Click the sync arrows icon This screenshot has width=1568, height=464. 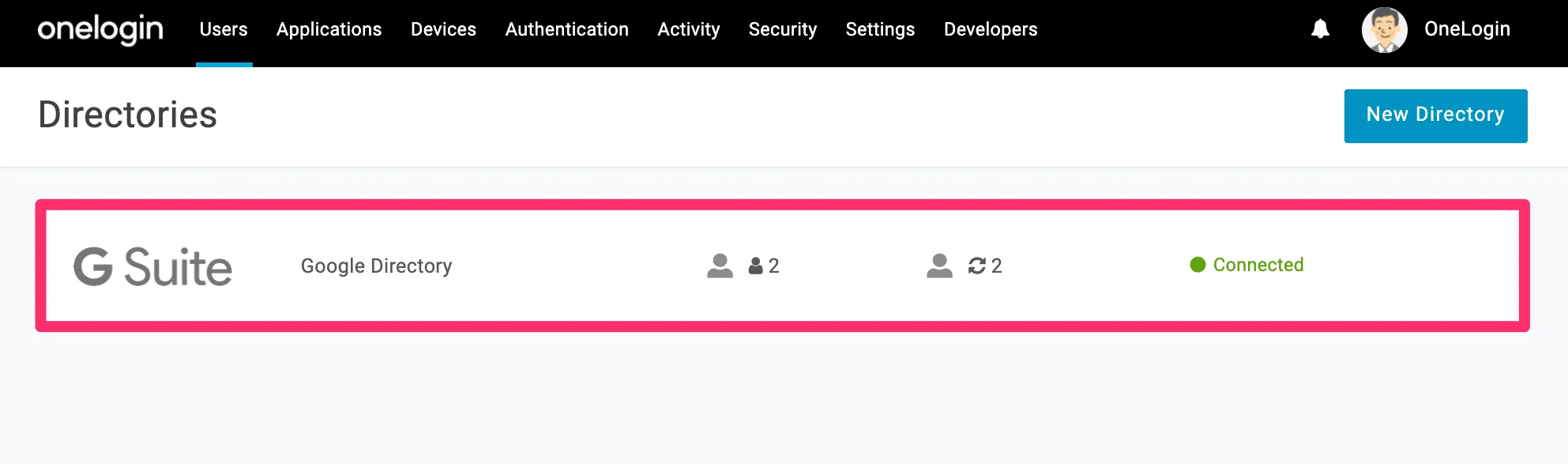click(977, 266)
